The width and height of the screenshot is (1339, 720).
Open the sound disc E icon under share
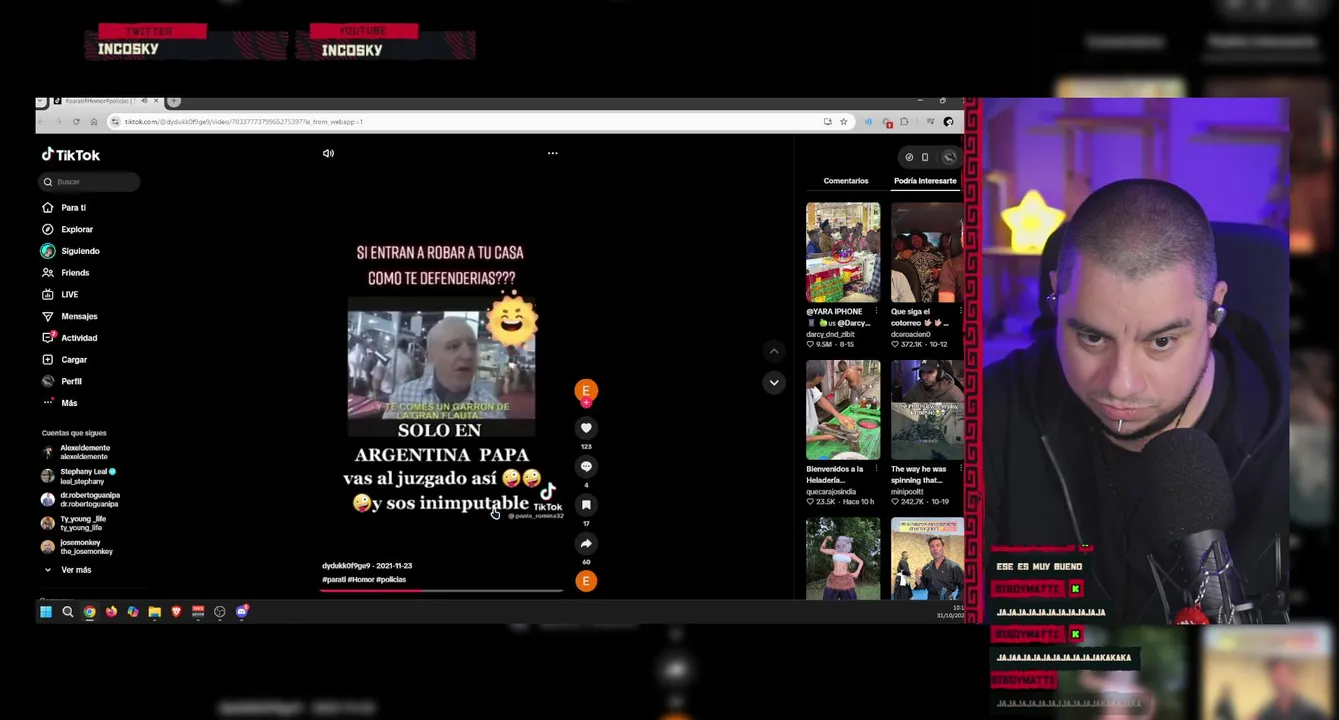pos(586,581)
